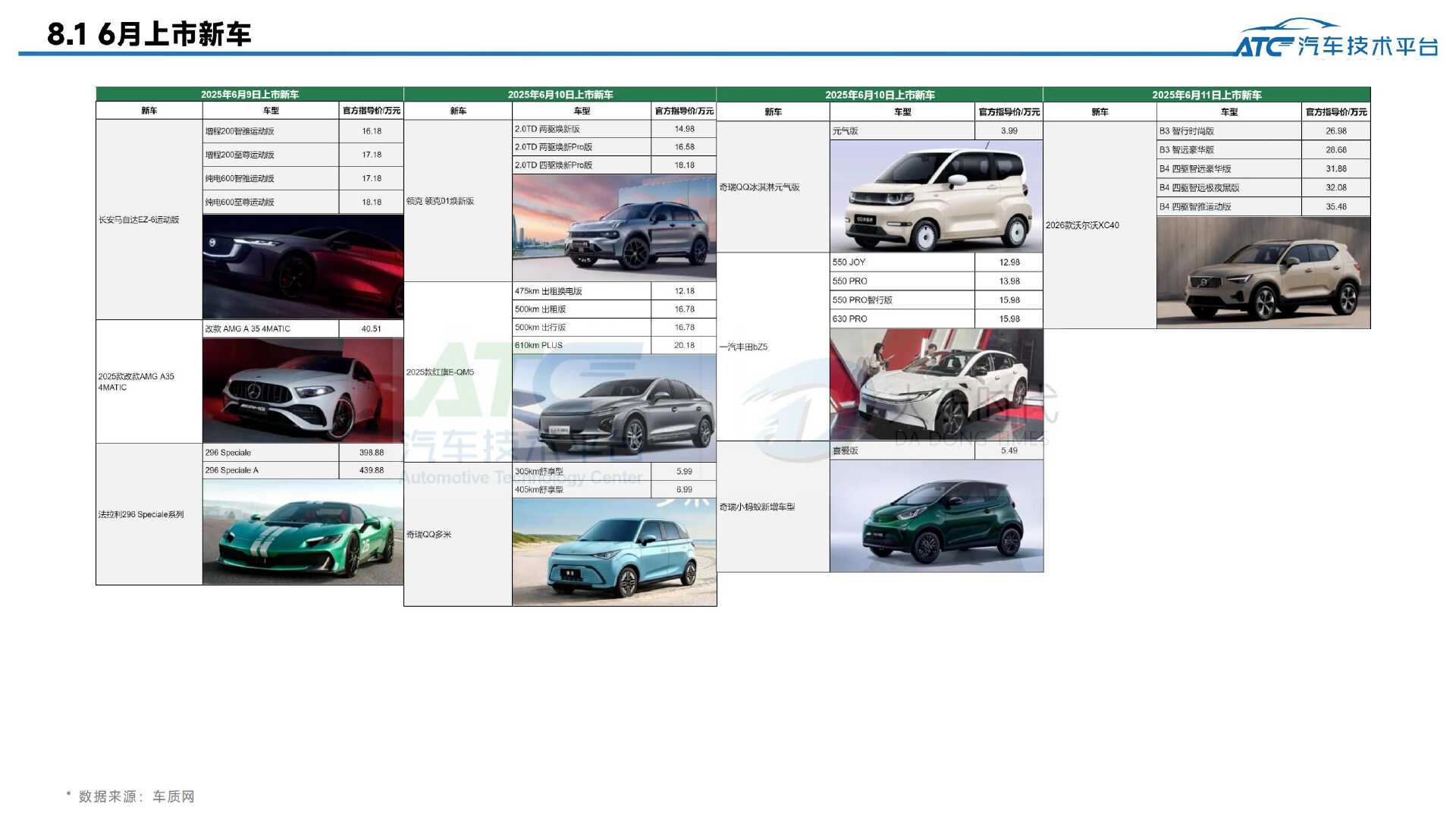Click the 纯电600智雅运动版 row
1456x819 pixels.
[303, 178]
